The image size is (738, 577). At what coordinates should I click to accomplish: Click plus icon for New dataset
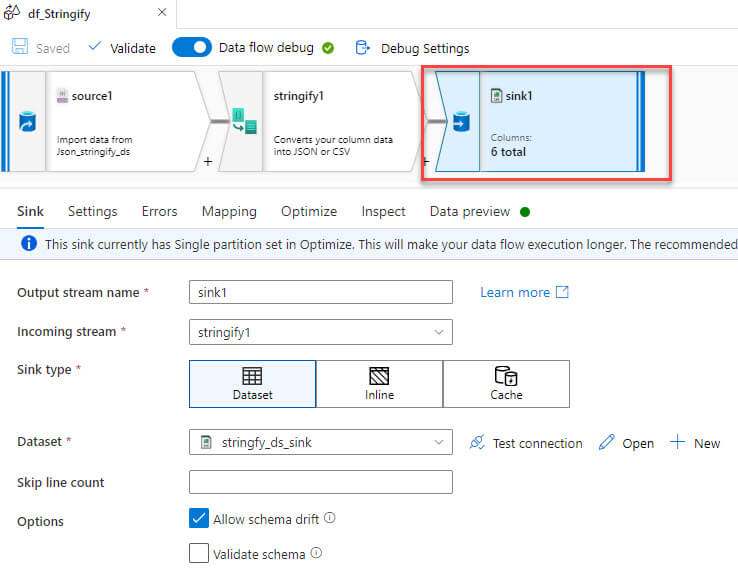677,442
